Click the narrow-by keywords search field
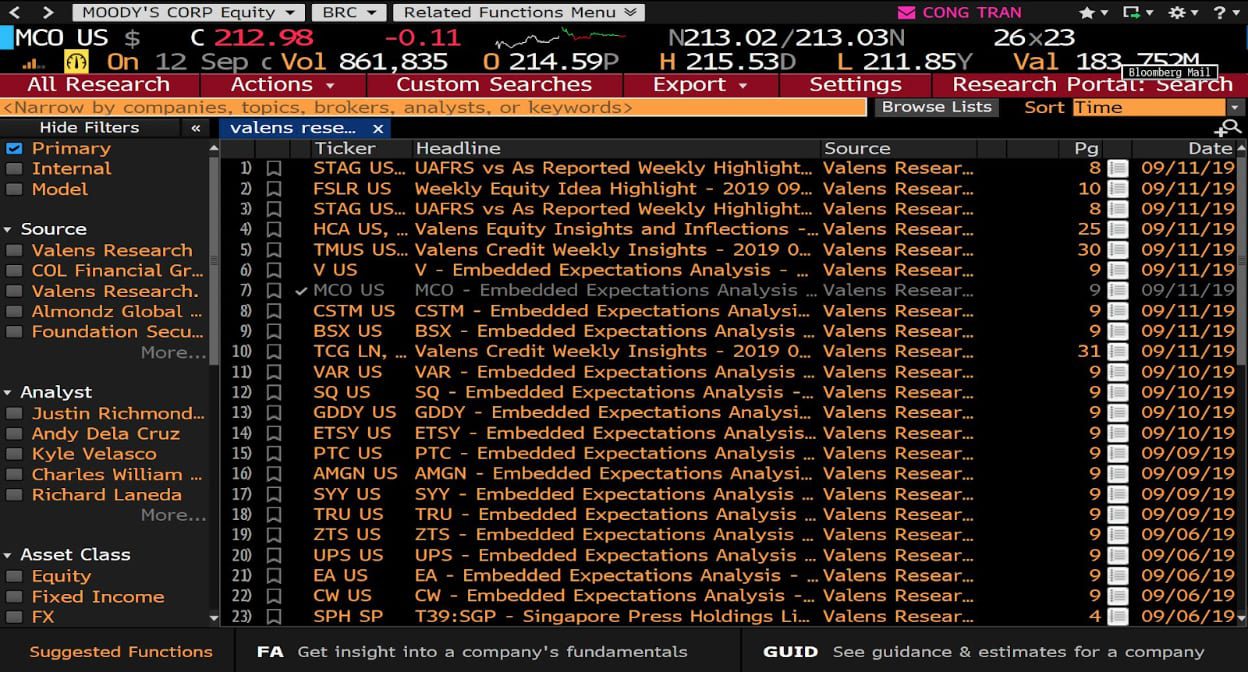1248x673 pixels. pyautogui.click(x=433, y=107)
